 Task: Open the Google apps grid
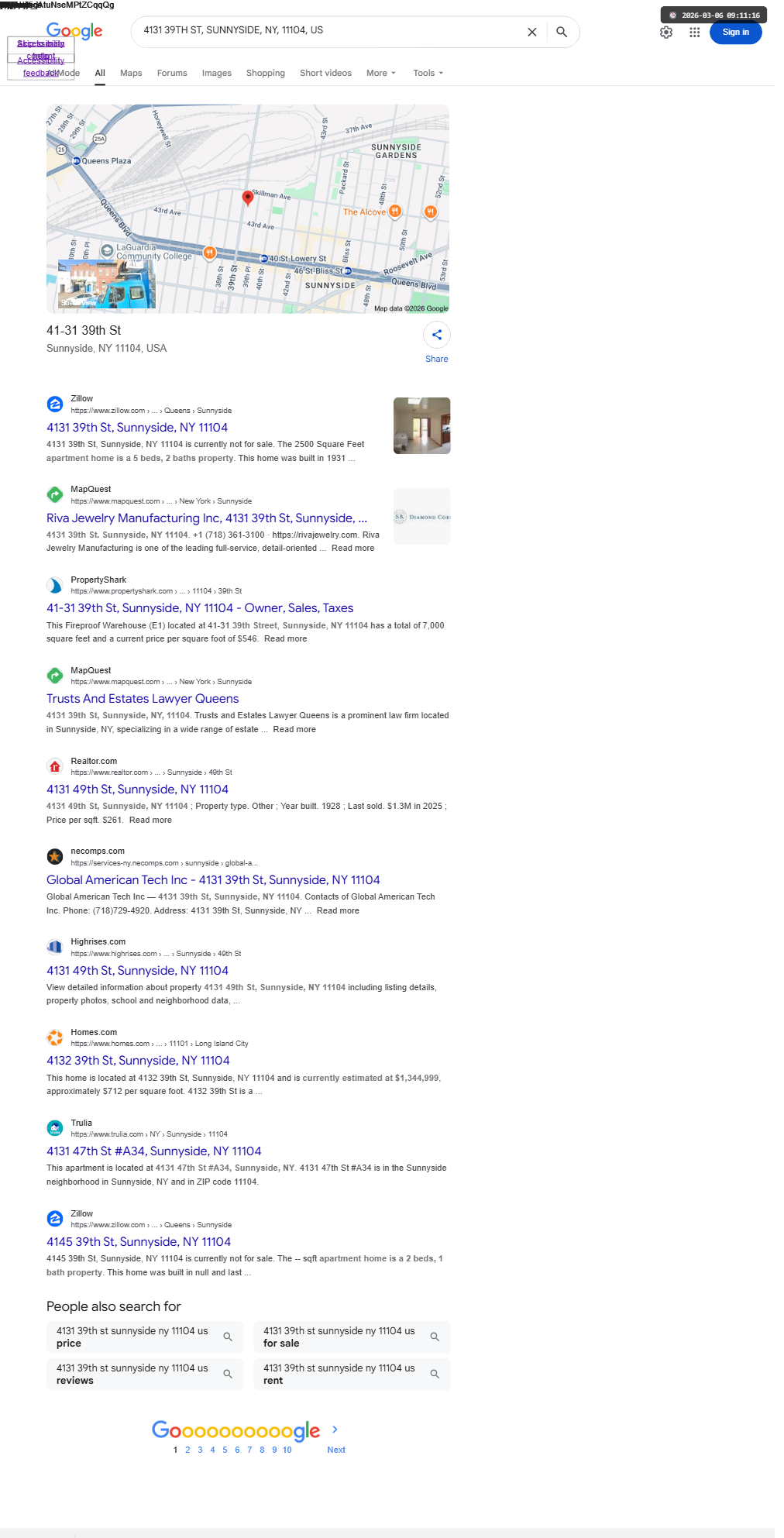tap(695, 33)
